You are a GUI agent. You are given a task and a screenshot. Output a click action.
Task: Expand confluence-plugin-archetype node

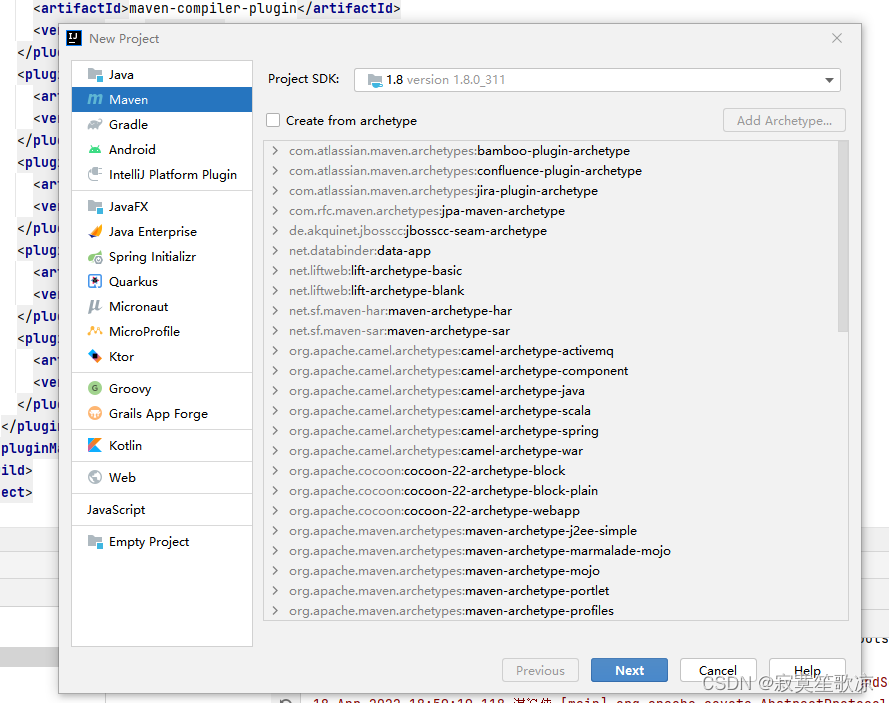tap(275, 170)
